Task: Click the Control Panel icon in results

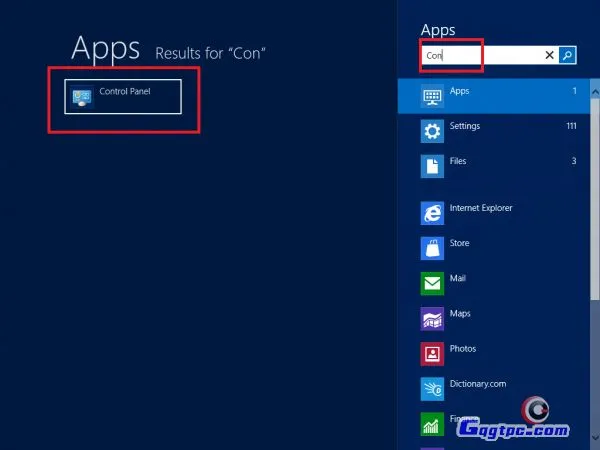Action: 82,97
